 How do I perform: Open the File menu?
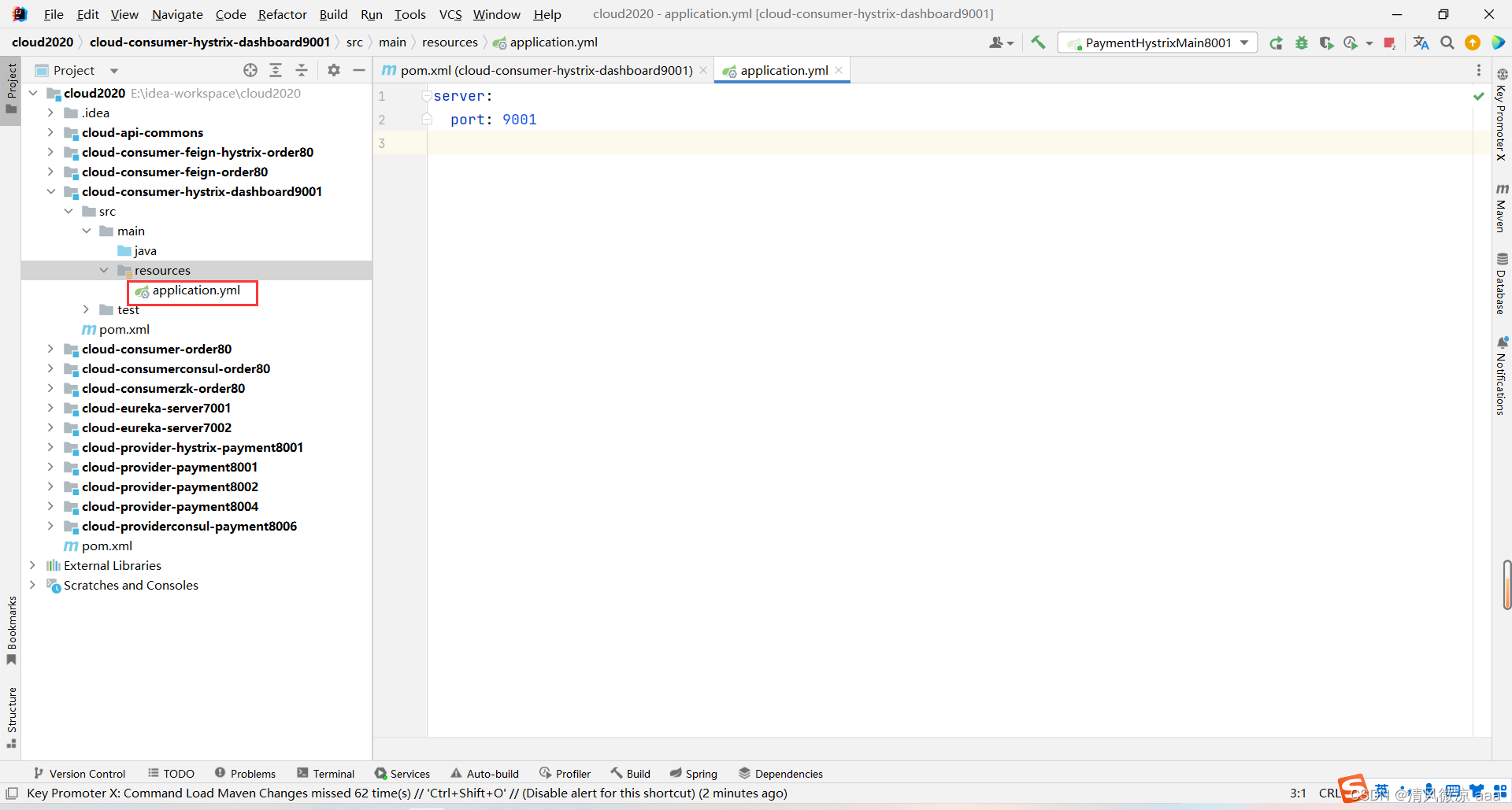click(x=54, y=14)
